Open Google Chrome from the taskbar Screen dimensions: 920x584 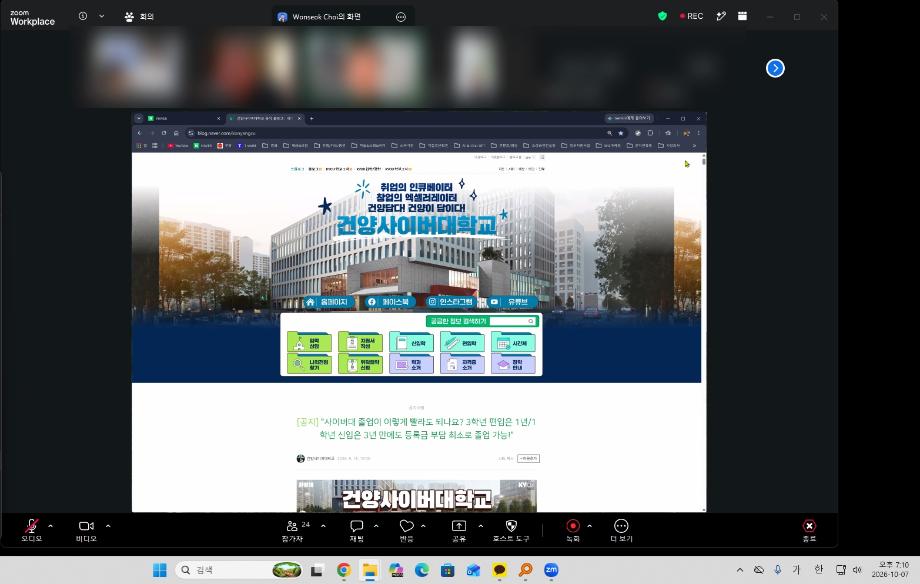tap(344, 570)
